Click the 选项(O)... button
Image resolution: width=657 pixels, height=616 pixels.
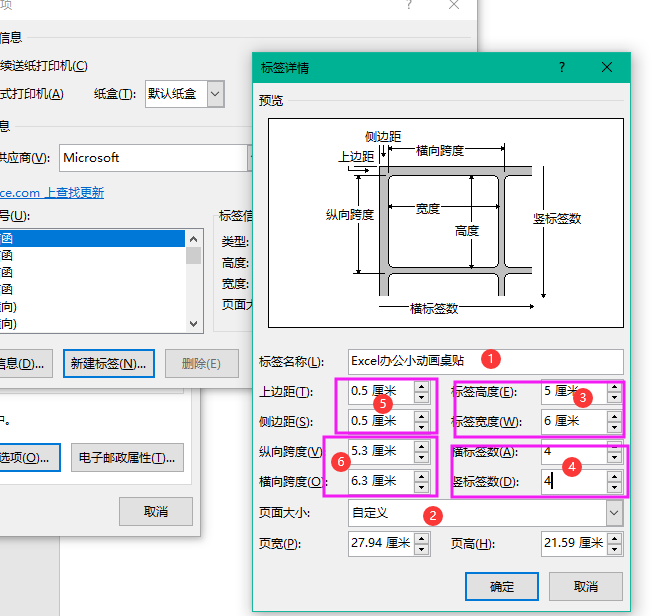coord(29,458)
